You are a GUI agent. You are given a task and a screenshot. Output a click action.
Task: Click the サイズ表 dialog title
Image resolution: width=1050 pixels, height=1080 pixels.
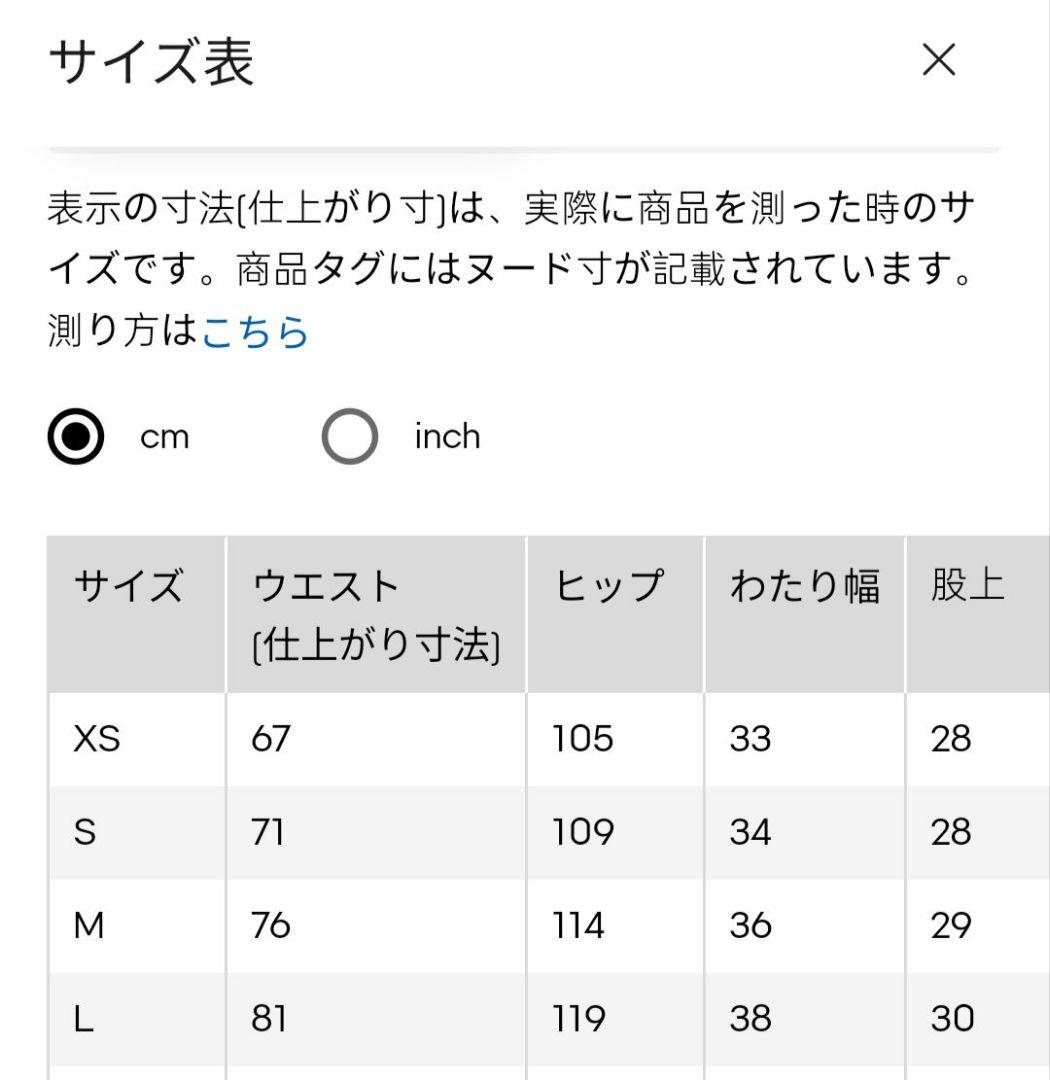[x=152, y=62]
